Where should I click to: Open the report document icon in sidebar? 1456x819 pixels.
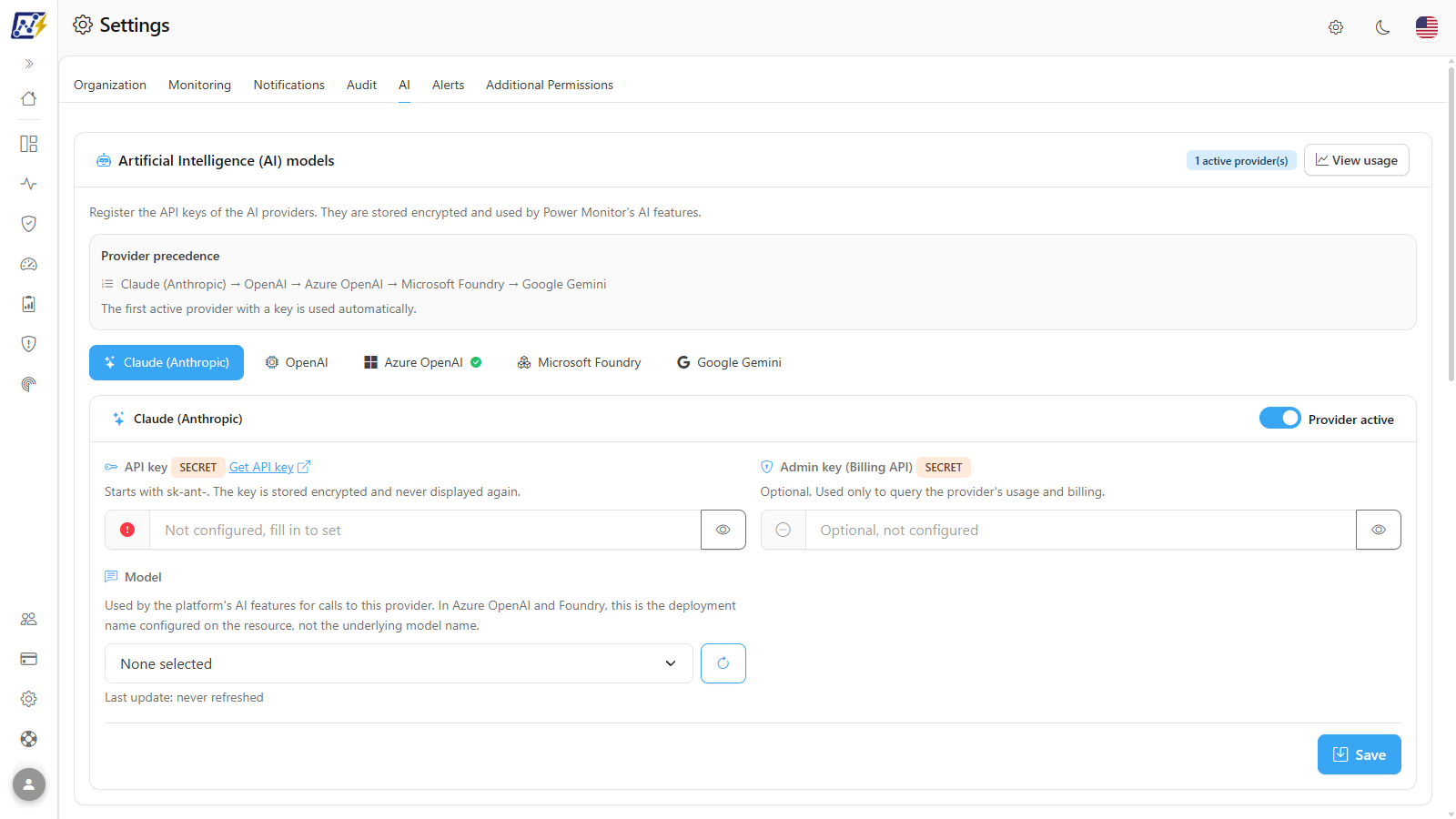click(x=29, y=304)
